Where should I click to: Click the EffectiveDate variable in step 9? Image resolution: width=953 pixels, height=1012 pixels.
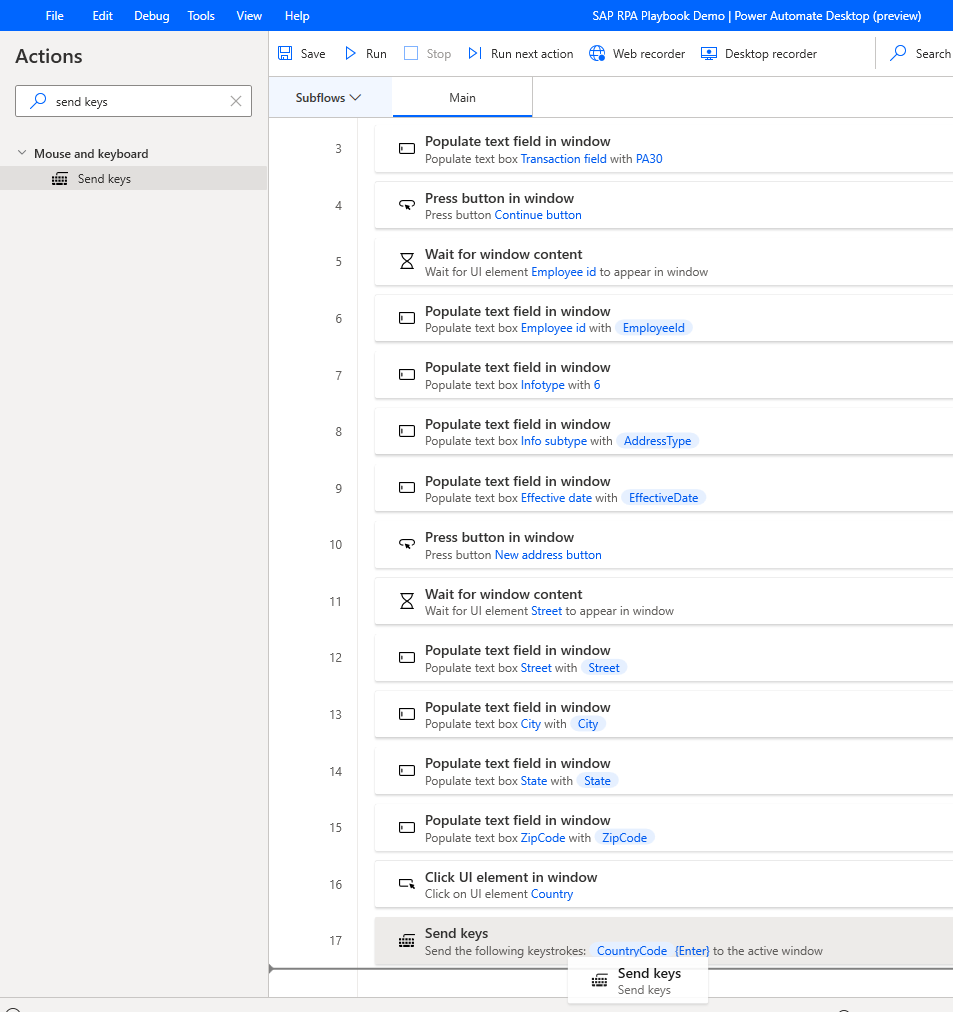[663, 498]
